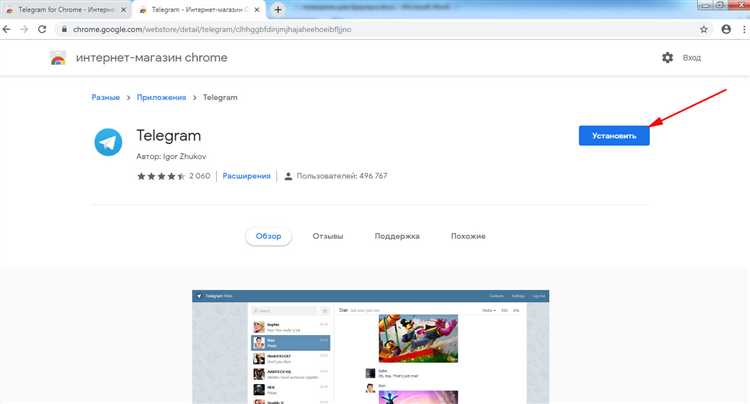This screenshot has width=750, height=404.
Task: Click the Автор: Igor Zhukov text
Action: pos(171,156)
